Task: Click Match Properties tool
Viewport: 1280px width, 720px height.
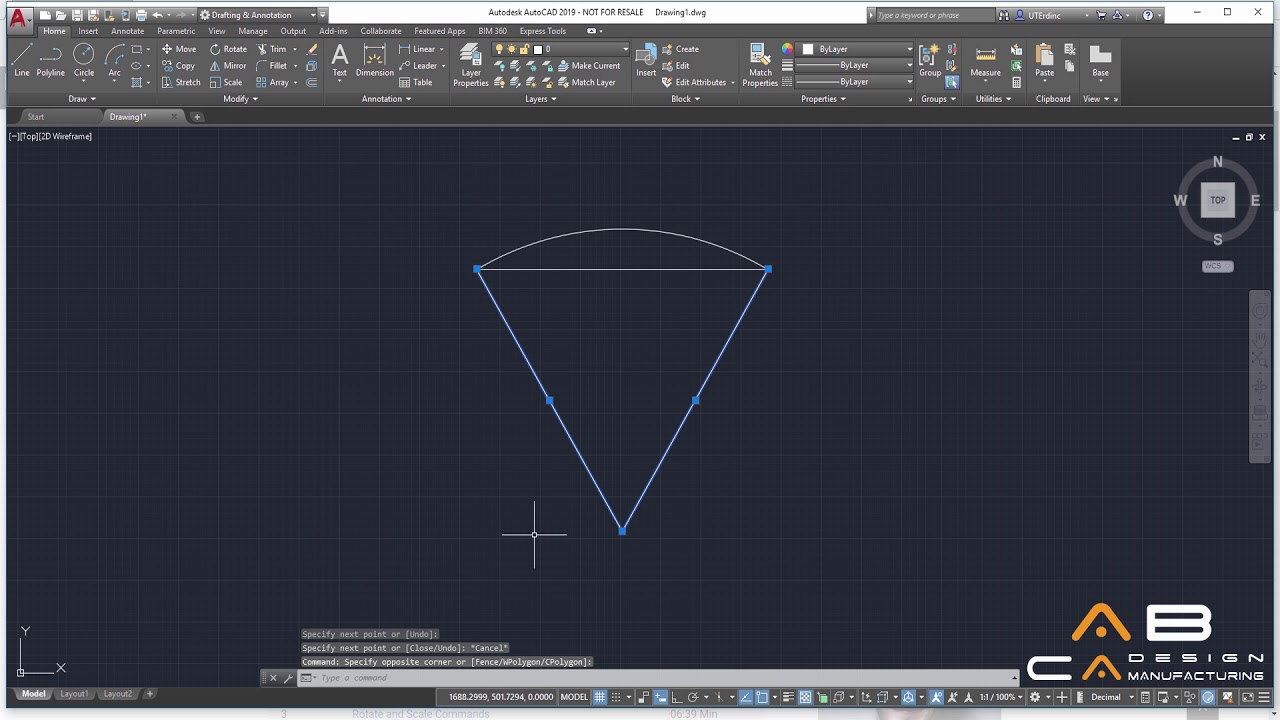Action: pyautogui.click(x=760, y=65)
